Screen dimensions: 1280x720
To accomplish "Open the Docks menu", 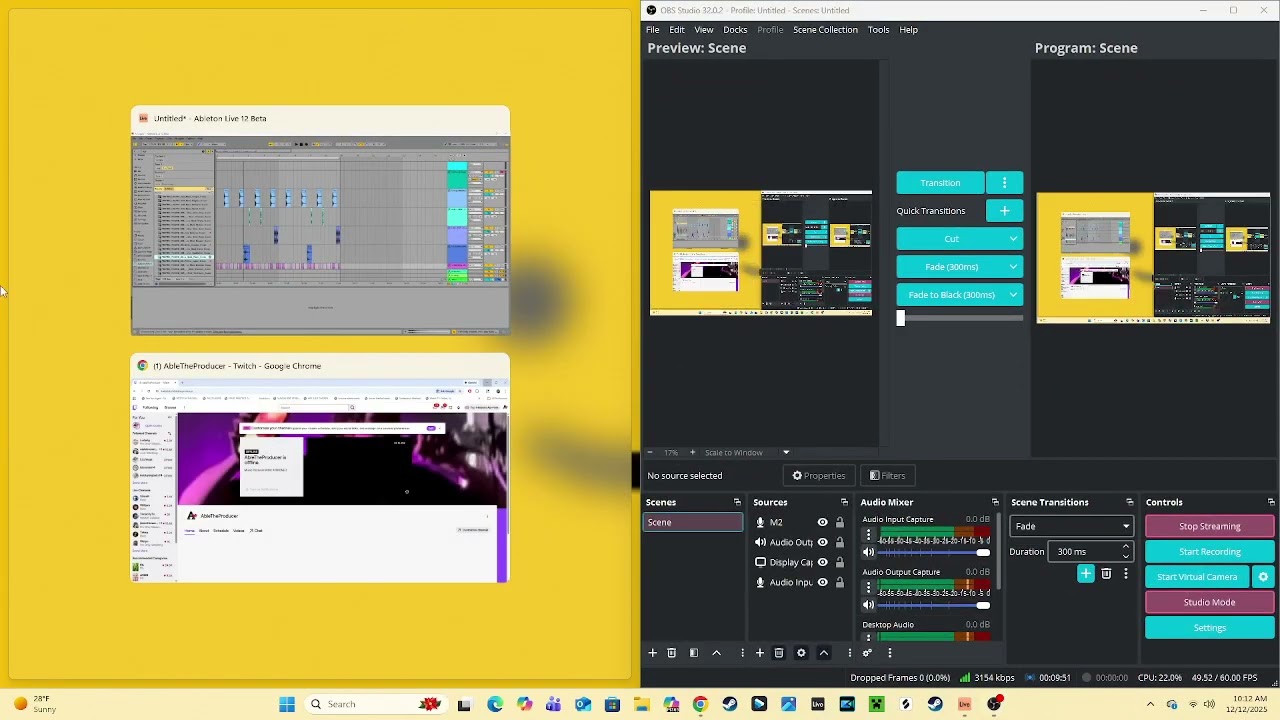I will tap(735, 30).
